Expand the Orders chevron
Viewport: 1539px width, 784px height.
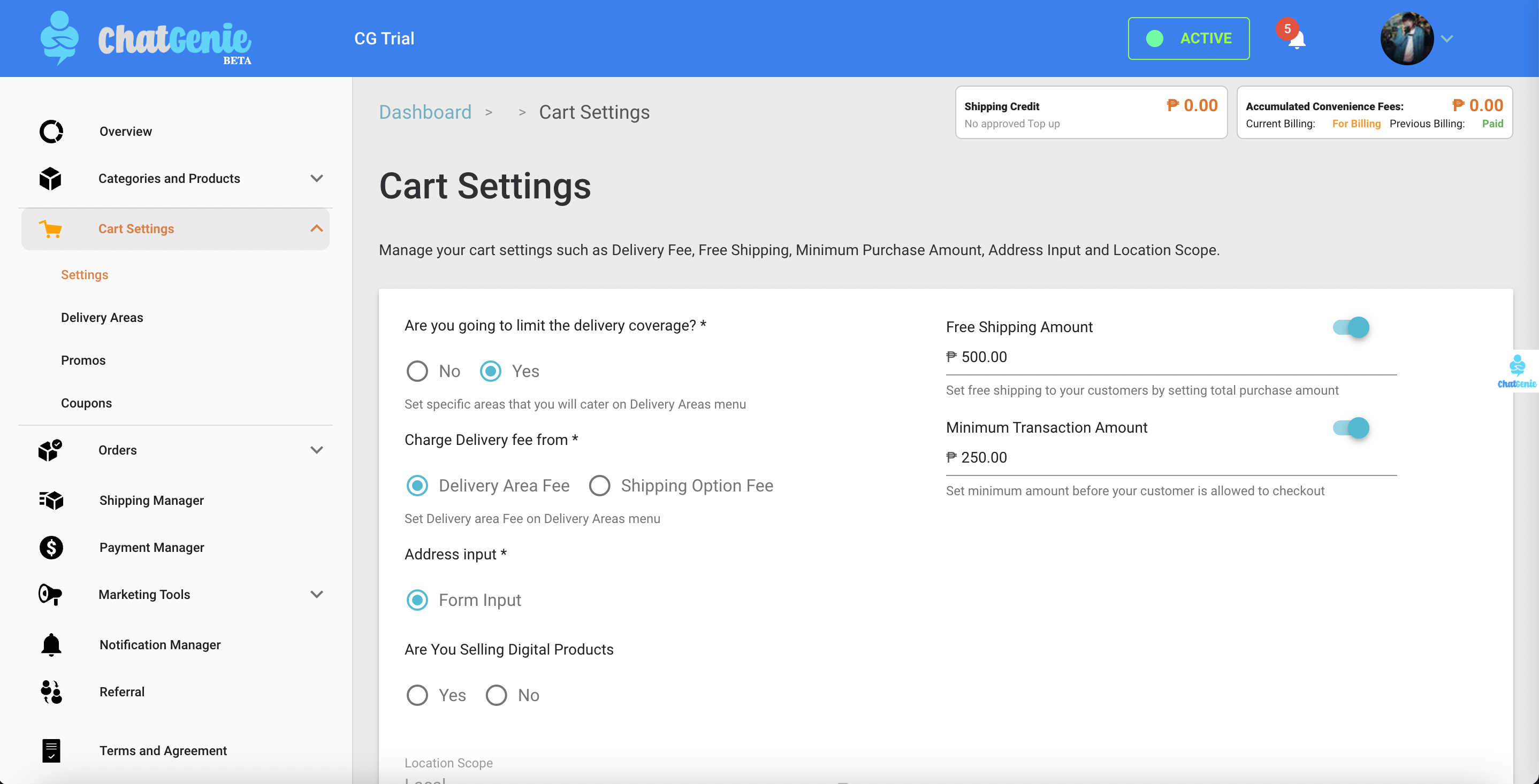317,450
